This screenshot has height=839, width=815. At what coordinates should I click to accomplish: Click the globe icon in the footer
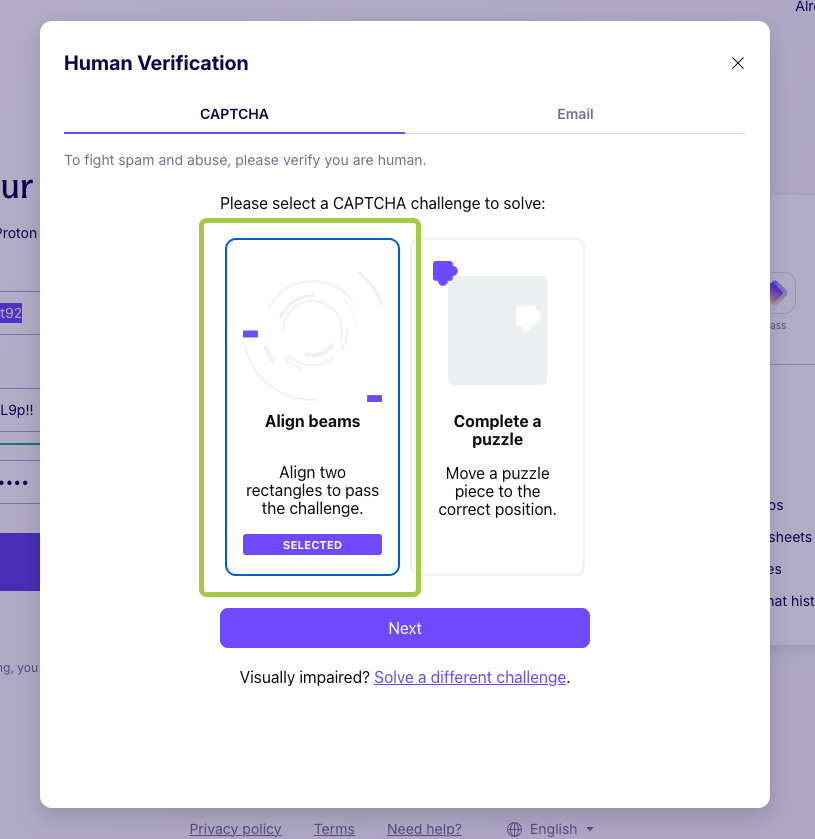click(514, 829)
